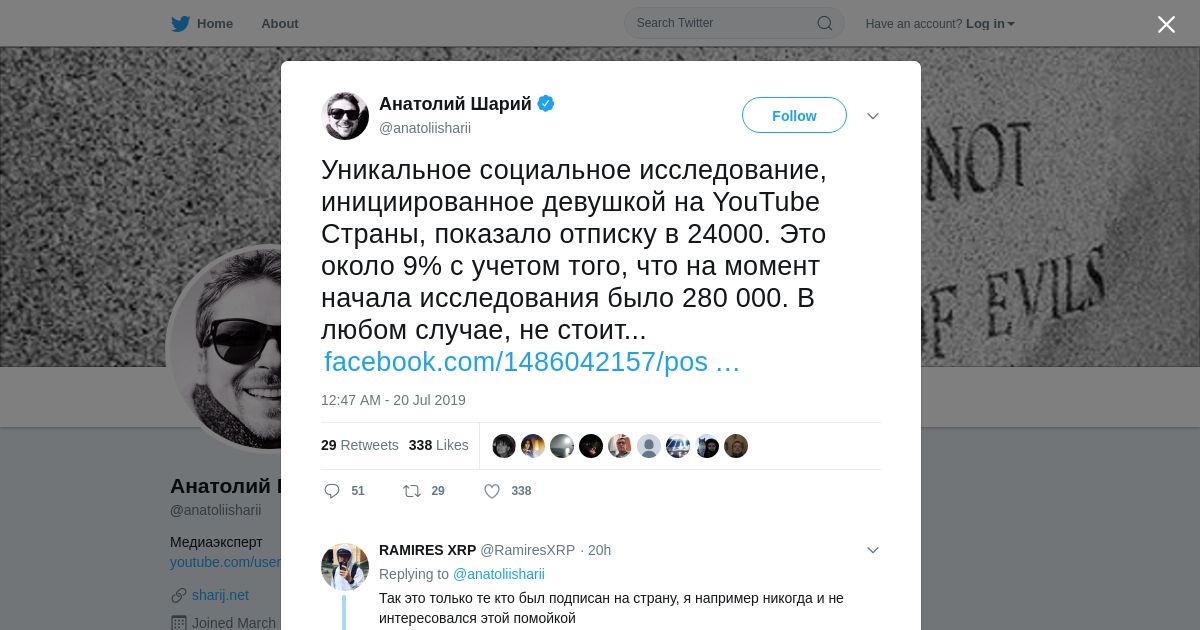Expand the options chevron on RAMIRES XRP reply
Screen dimensions: 1200x630
[x=873, y=550]
